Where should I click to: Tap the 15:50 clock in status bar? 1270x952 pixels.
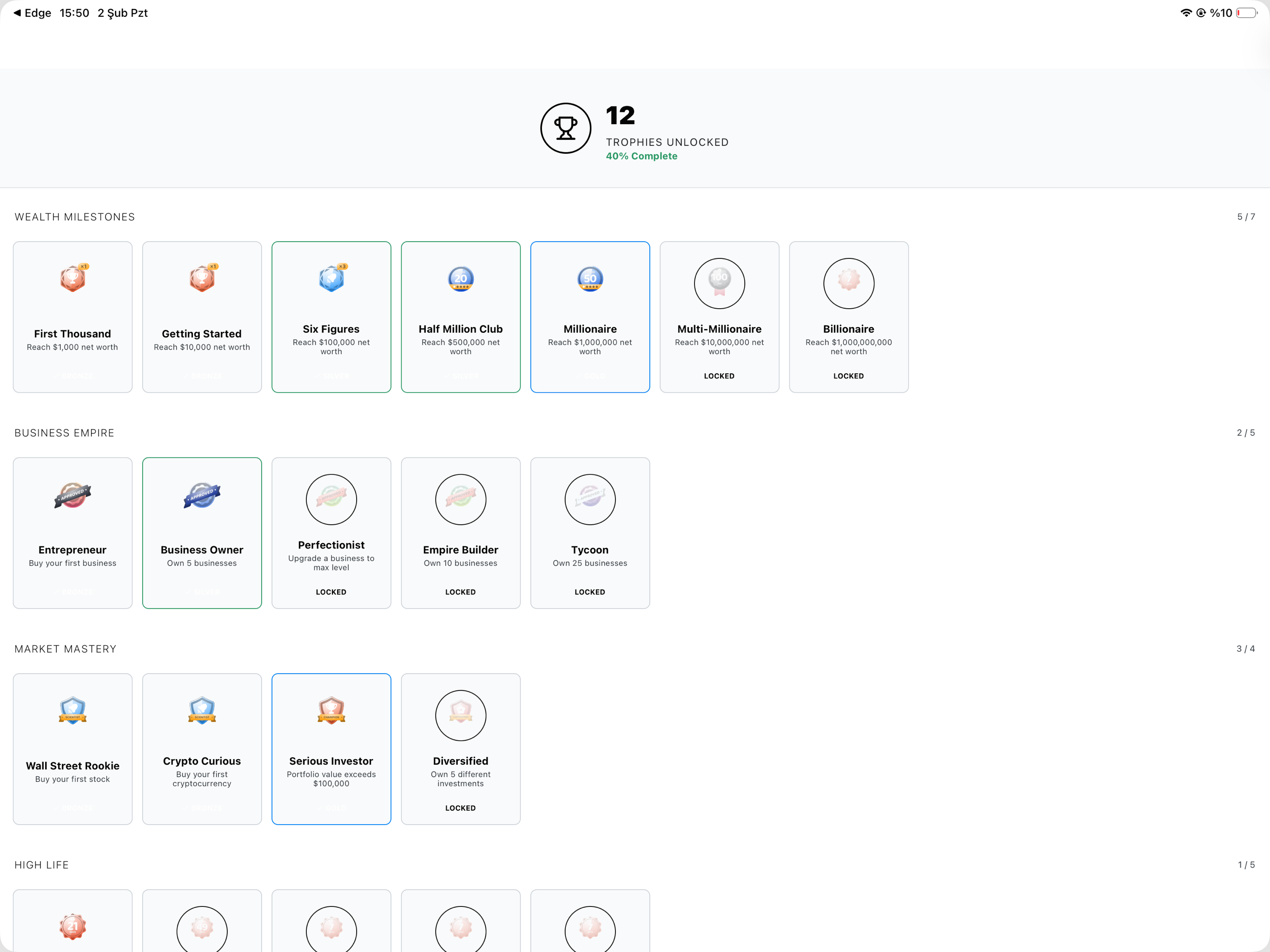[75, 13]
